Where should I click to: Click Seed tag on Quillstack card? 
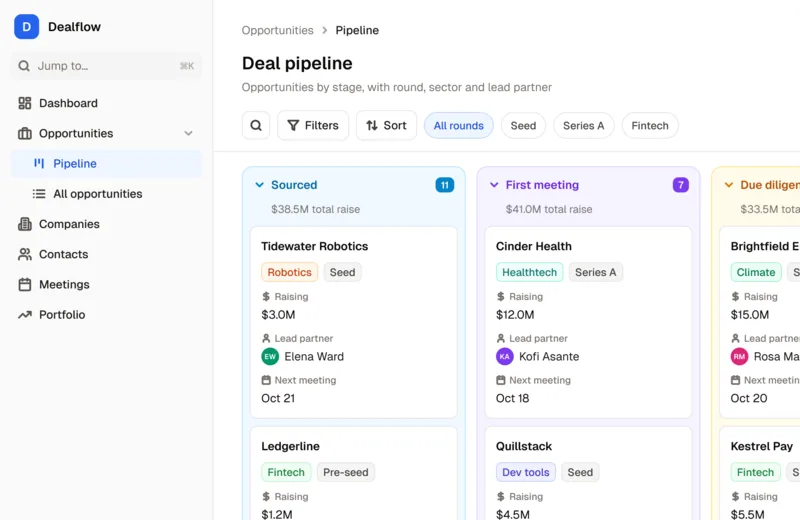pyautogui.click(x=580, y=472)
